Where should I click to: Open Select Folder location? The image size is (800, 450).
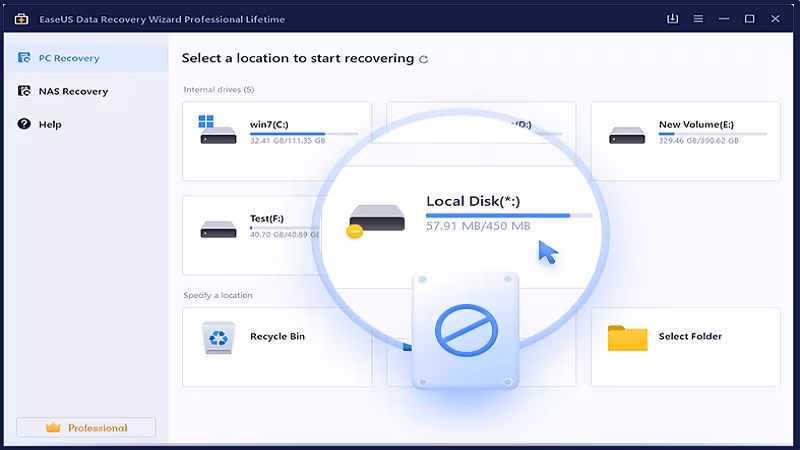(686, 347)
